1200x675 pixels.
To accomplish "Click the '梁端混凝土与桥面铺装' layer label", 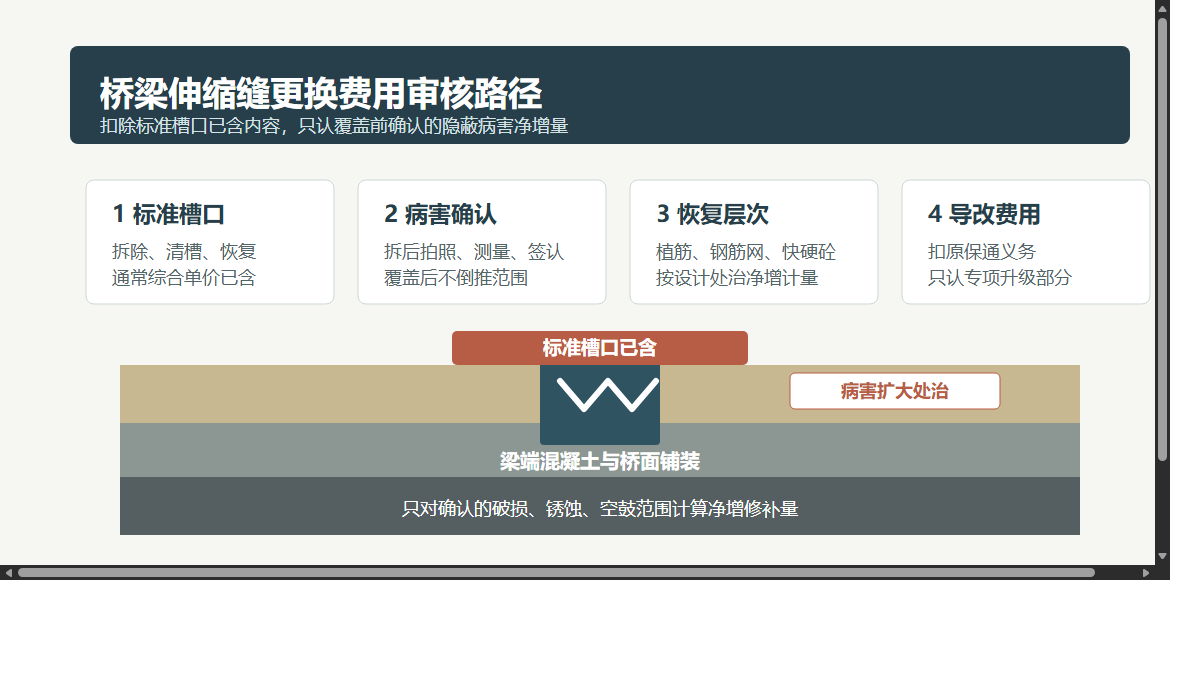I will [x=600, y=461].
